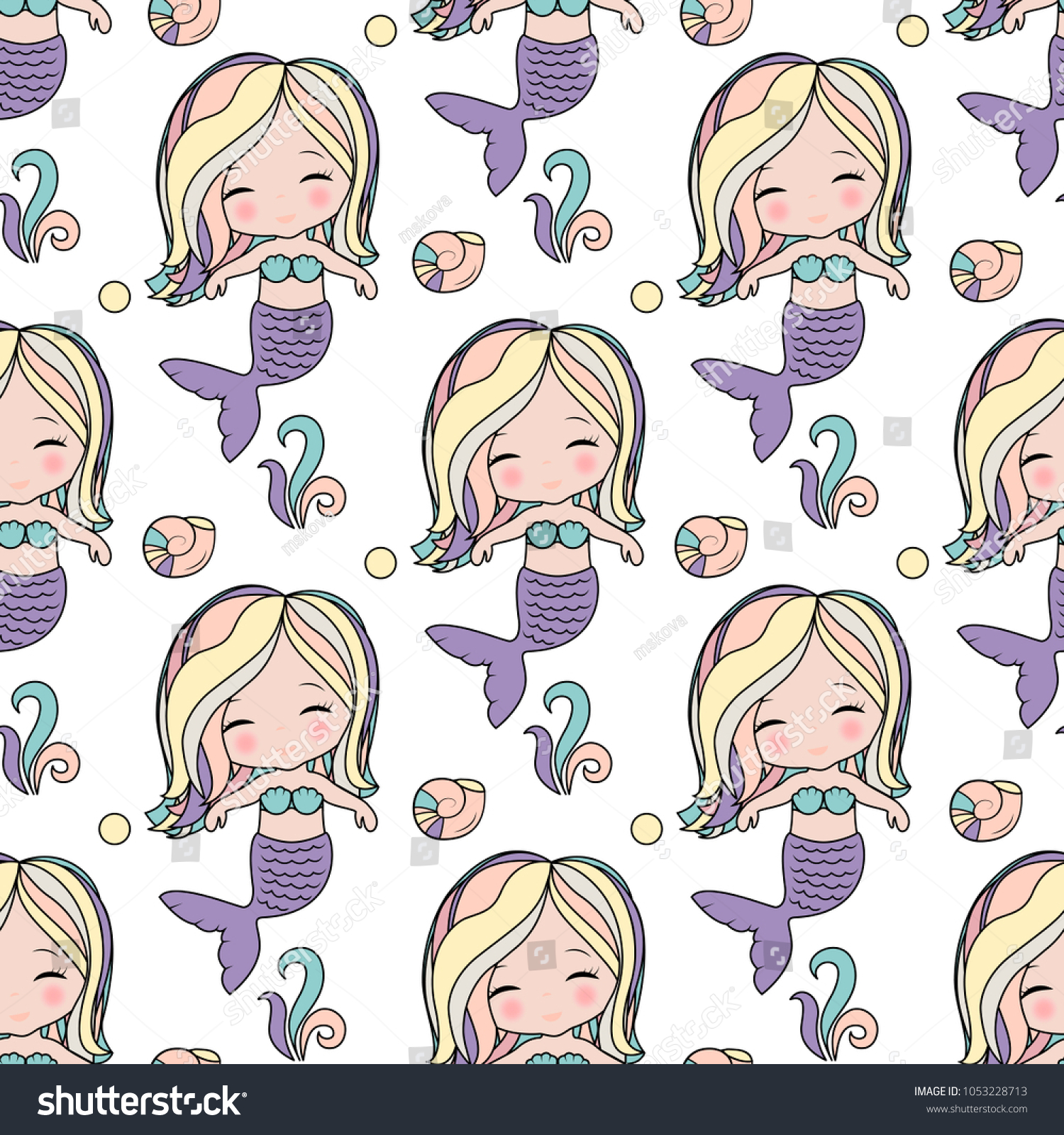Click the shutterstock logo in footer
The image size is (1064, 1135).
(x=142, y=1102)
